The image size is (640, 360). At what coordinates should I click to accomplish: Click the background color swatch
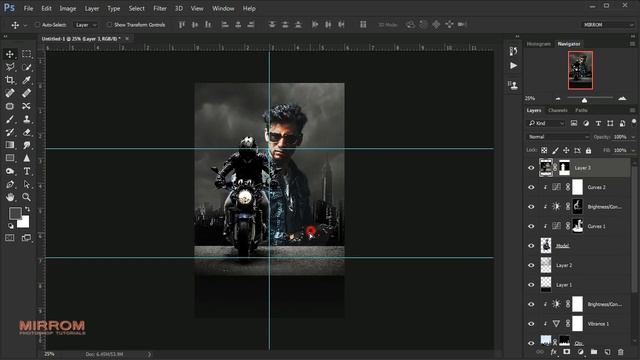(24, 223)
